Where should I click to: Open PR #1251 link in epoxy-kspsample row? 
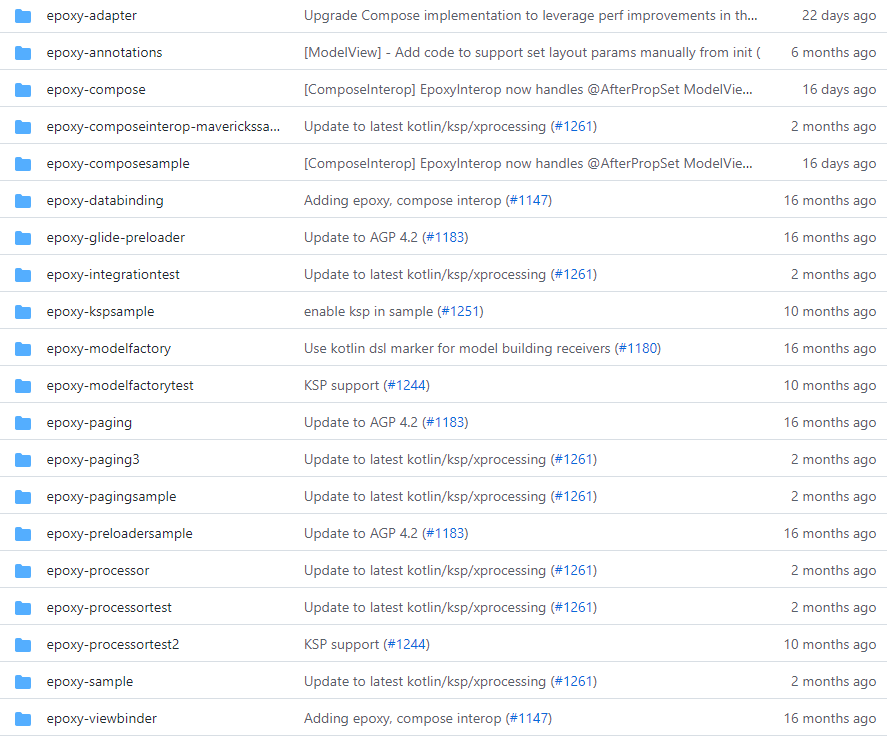tap(460, 312)
